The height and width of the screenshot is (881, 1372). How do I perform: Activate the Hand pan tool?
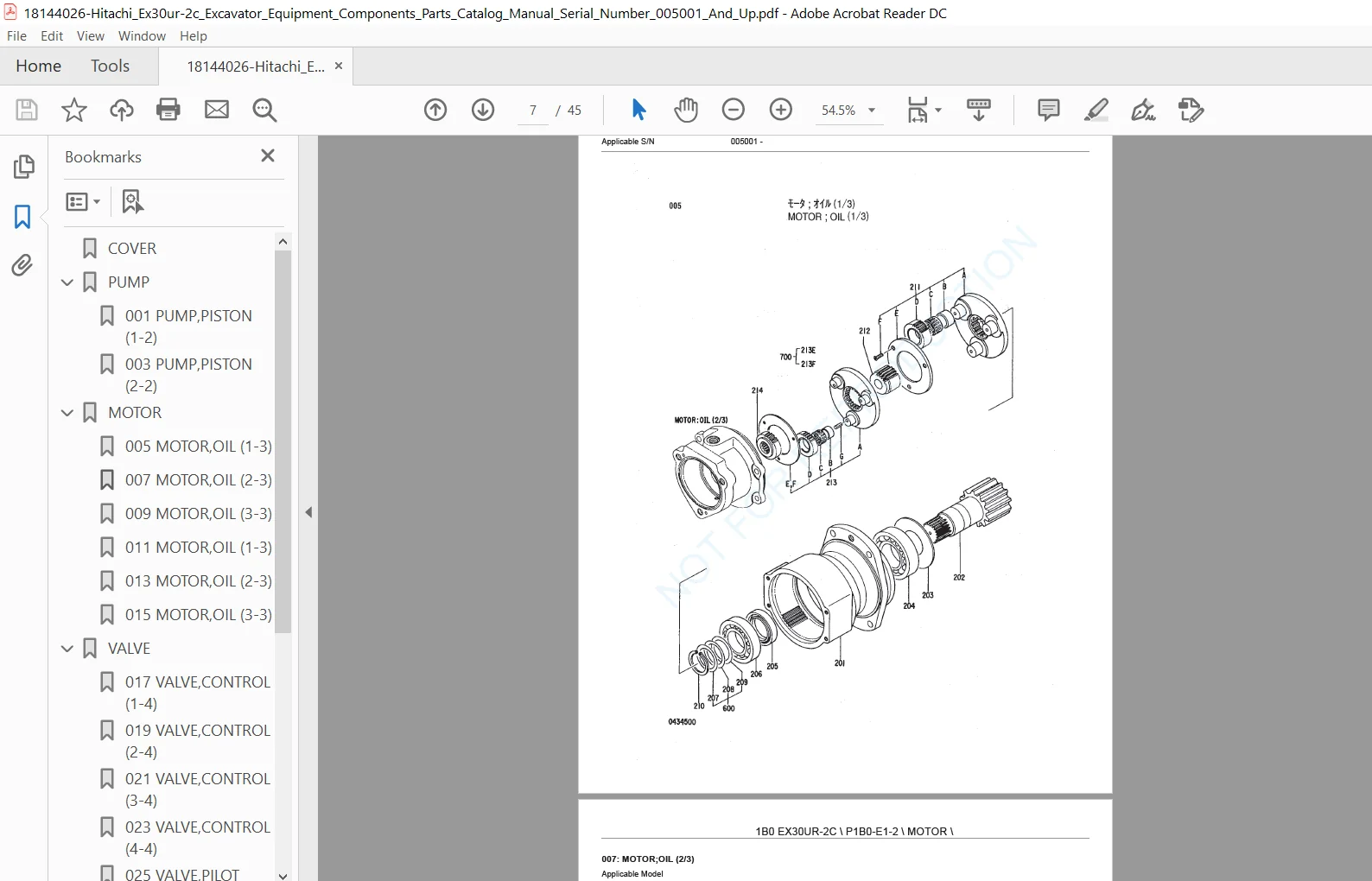(686, 110)
